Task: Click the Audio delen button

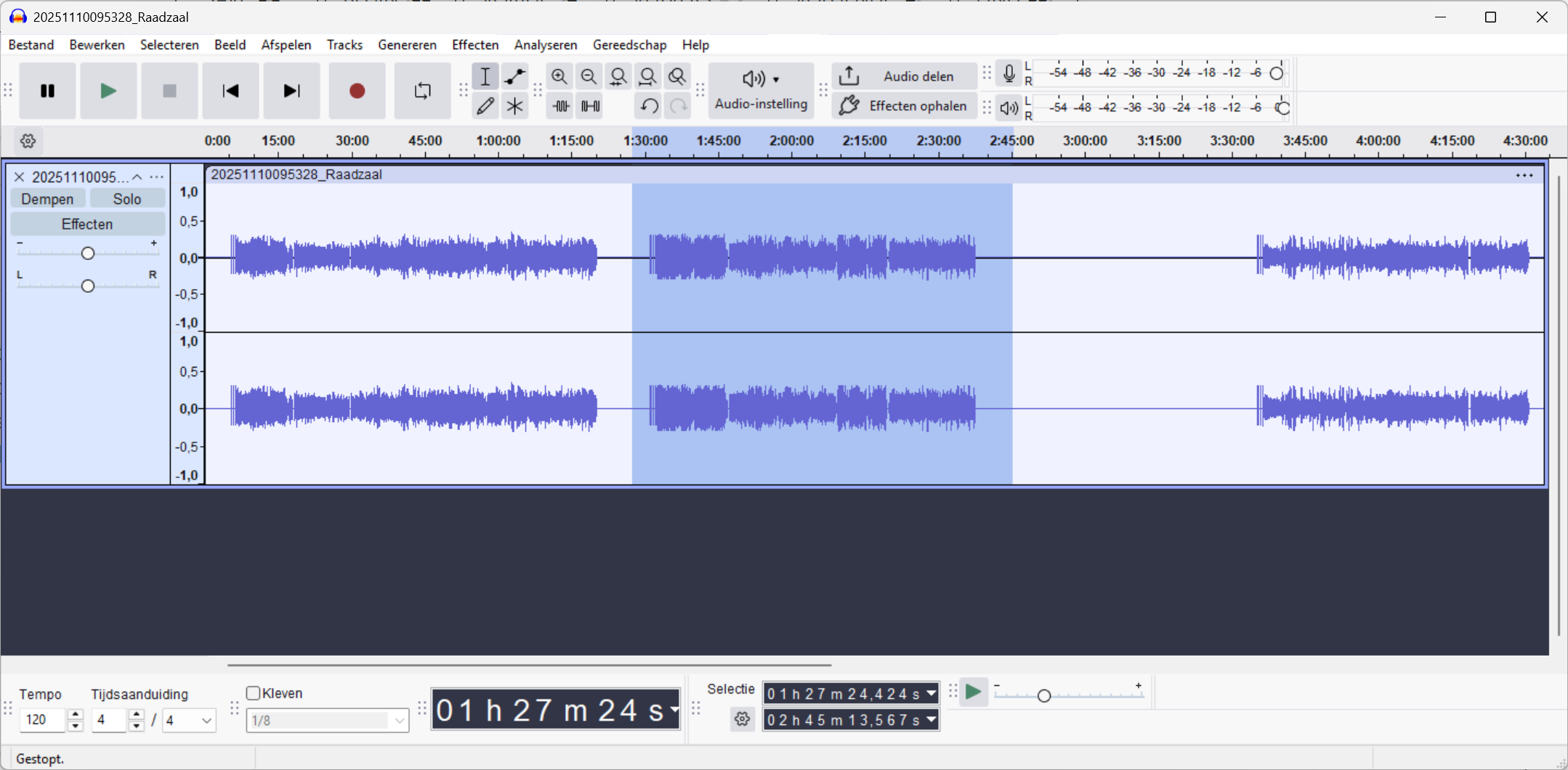Action: pos(904,76)
